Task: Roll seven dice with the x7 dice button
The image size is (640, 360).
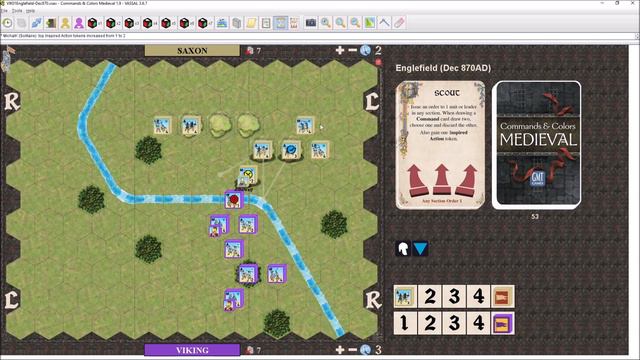Action: click(x=204, y=23)
